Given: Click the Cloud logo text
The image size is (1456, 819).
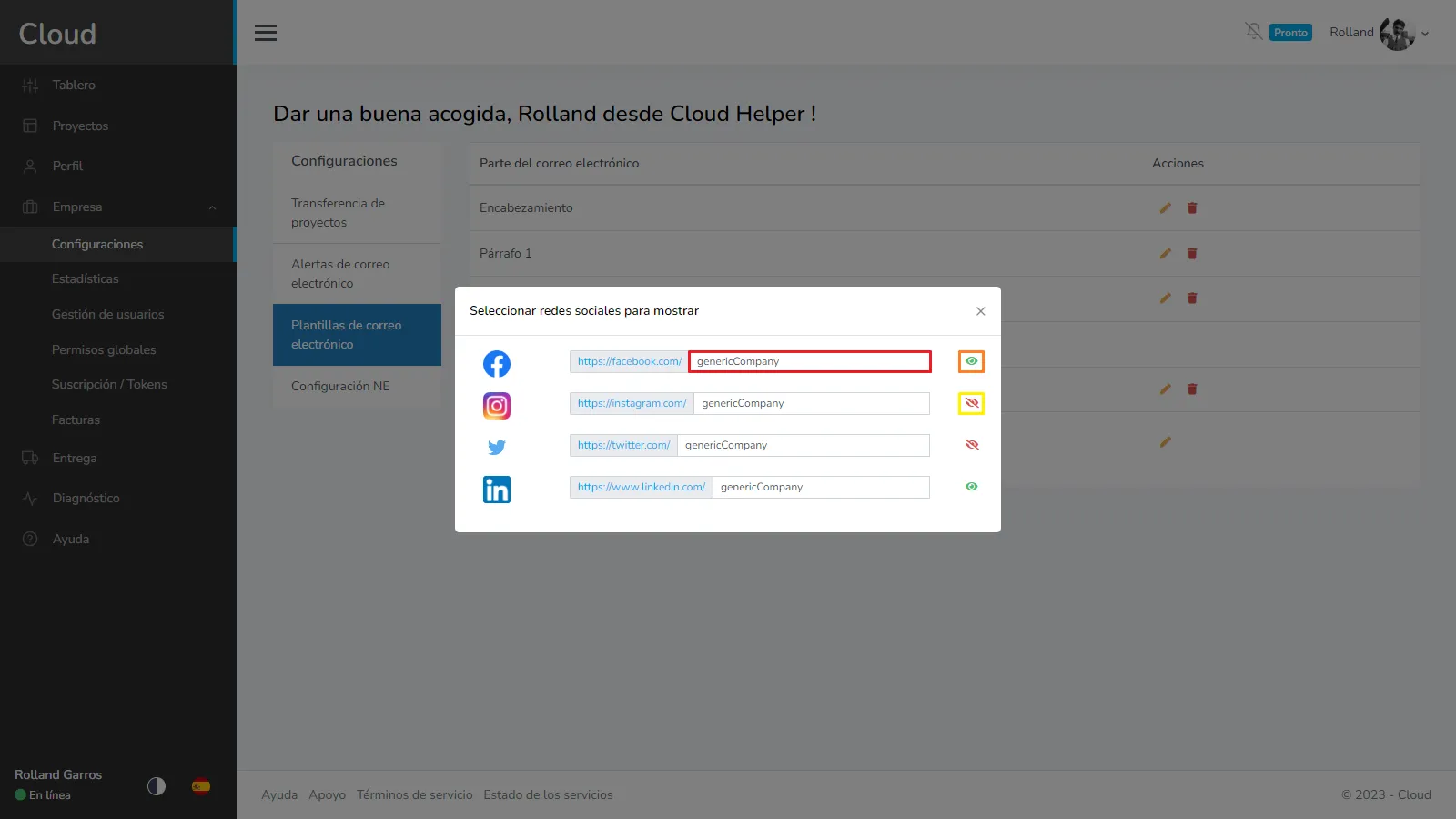Looking at the screenshot, I should pyautogui.click(x=57, y=34).
